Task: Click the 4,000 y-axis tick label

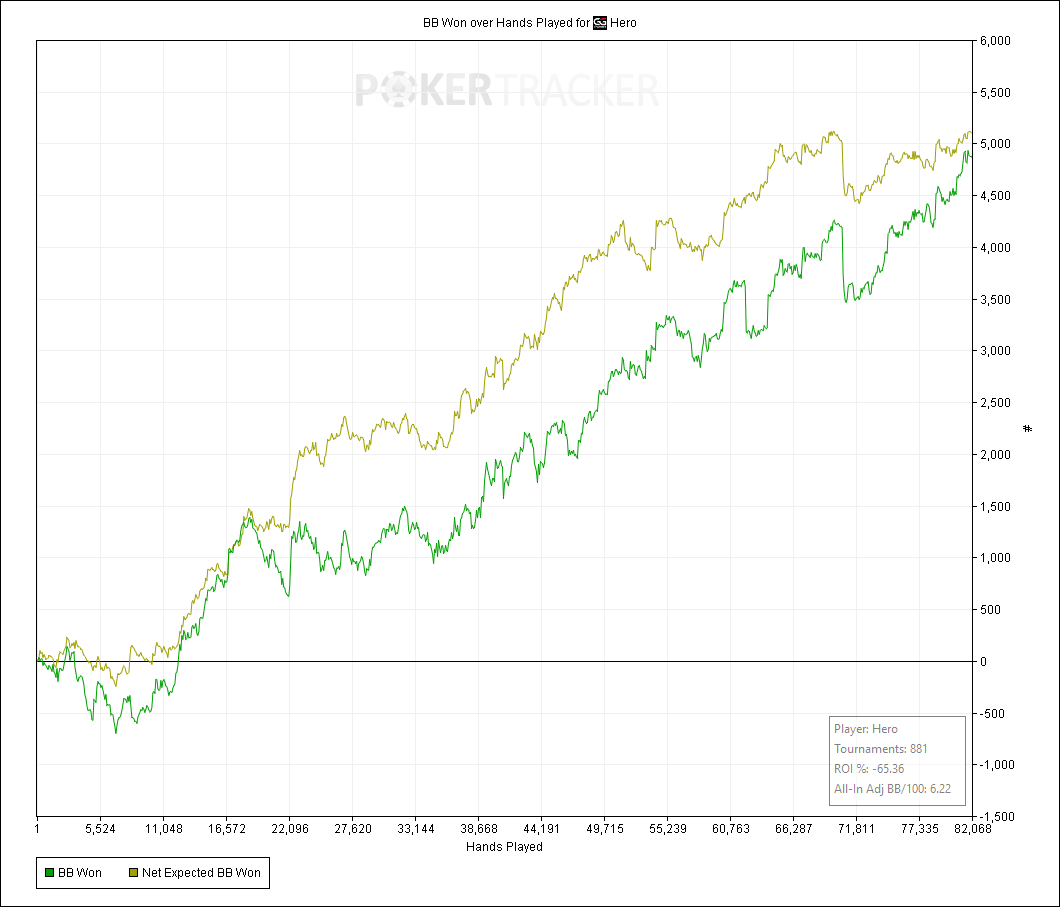Action: pos(995,247)
